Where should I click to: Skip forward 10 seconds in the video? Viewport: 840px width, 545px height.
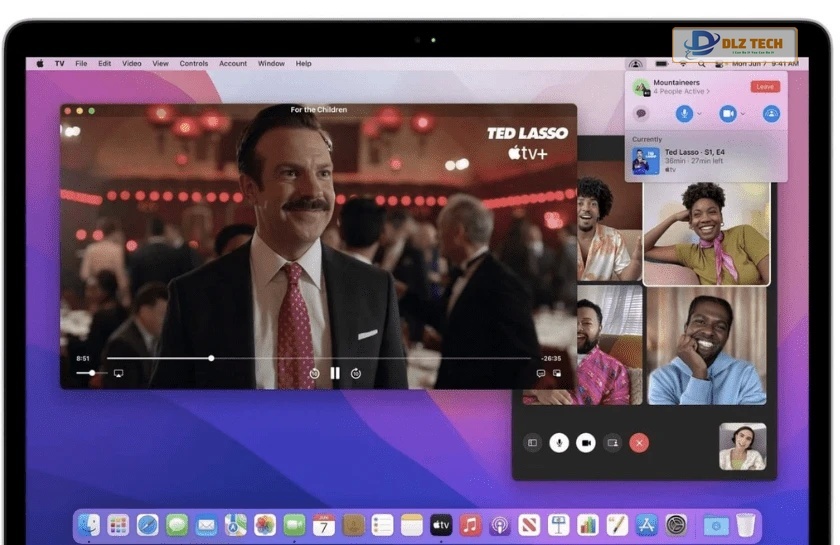pos(356,373)
